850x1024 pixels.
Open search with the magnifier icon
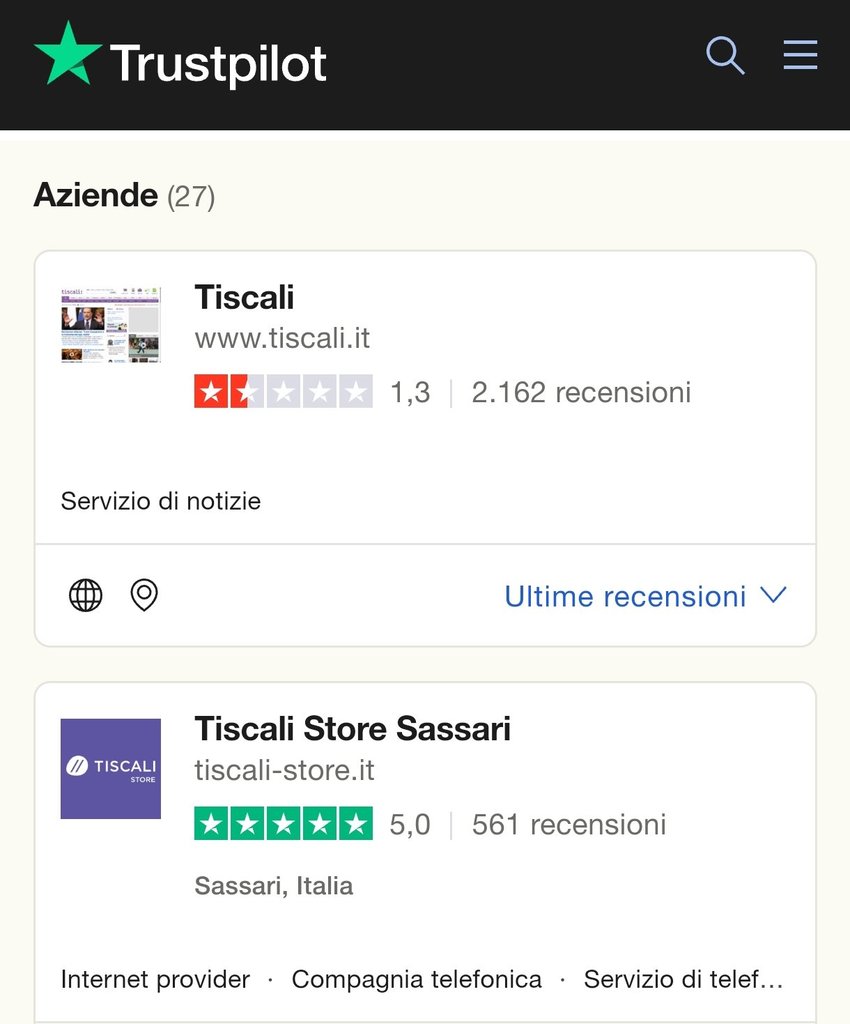click(725, 55)
